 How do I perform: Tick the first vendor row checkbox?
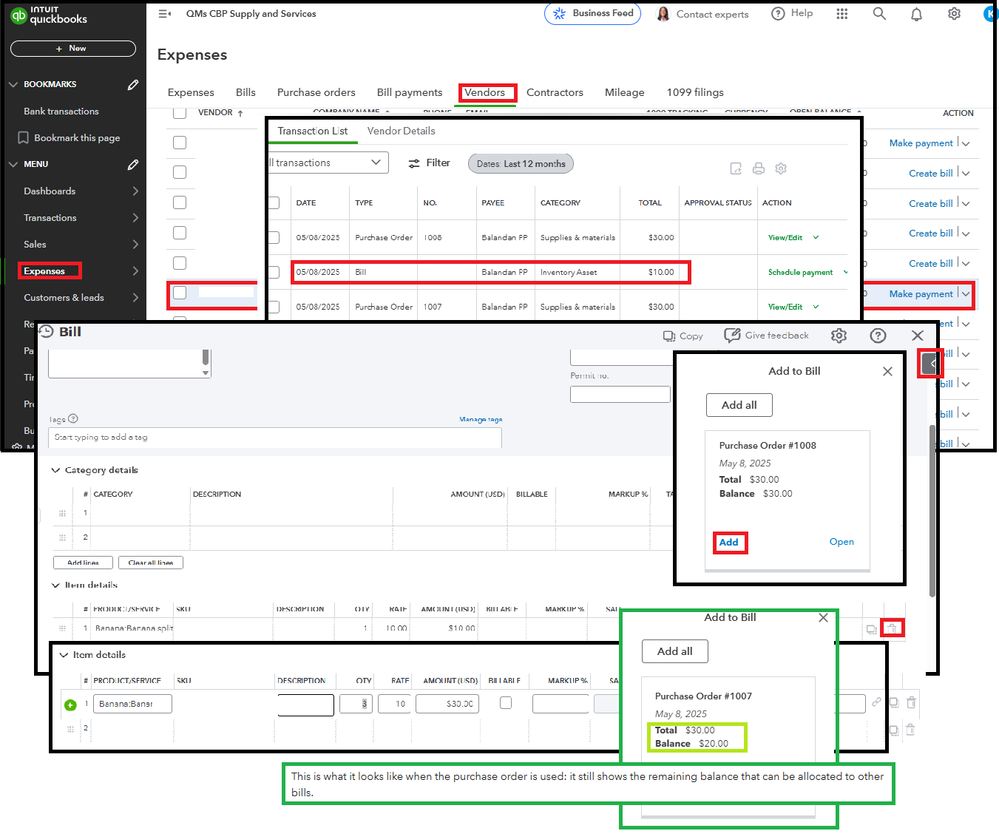(180, 143)
